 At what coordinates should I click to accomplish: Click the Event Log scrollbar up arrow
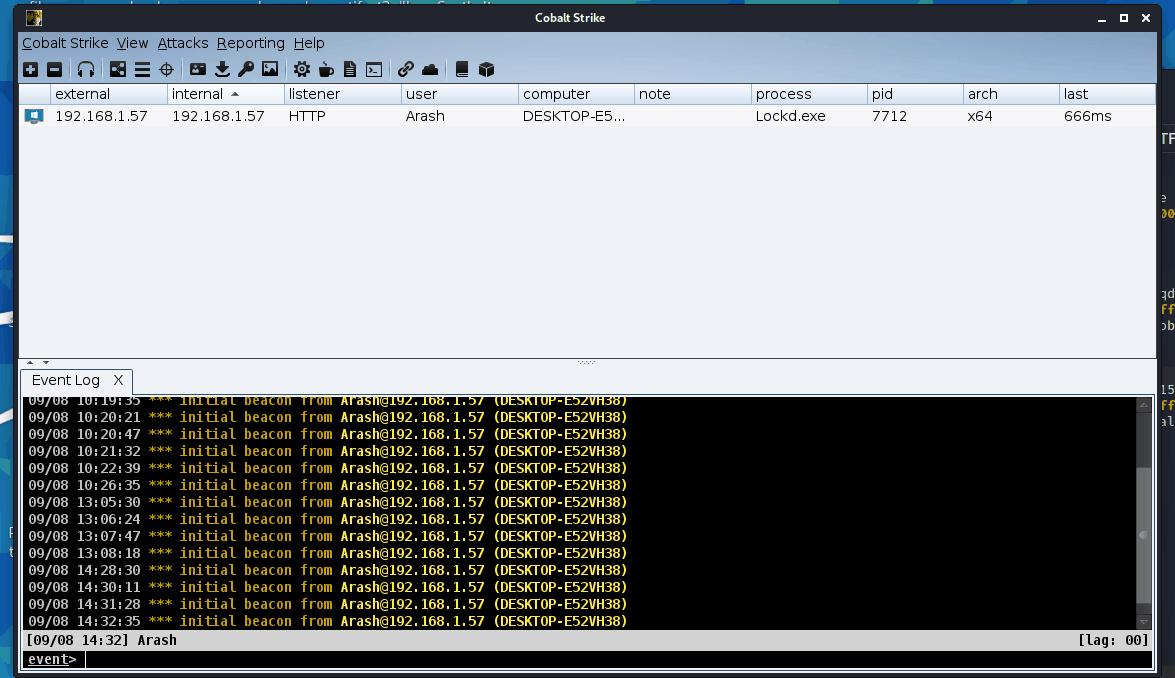coord(1144,405)
